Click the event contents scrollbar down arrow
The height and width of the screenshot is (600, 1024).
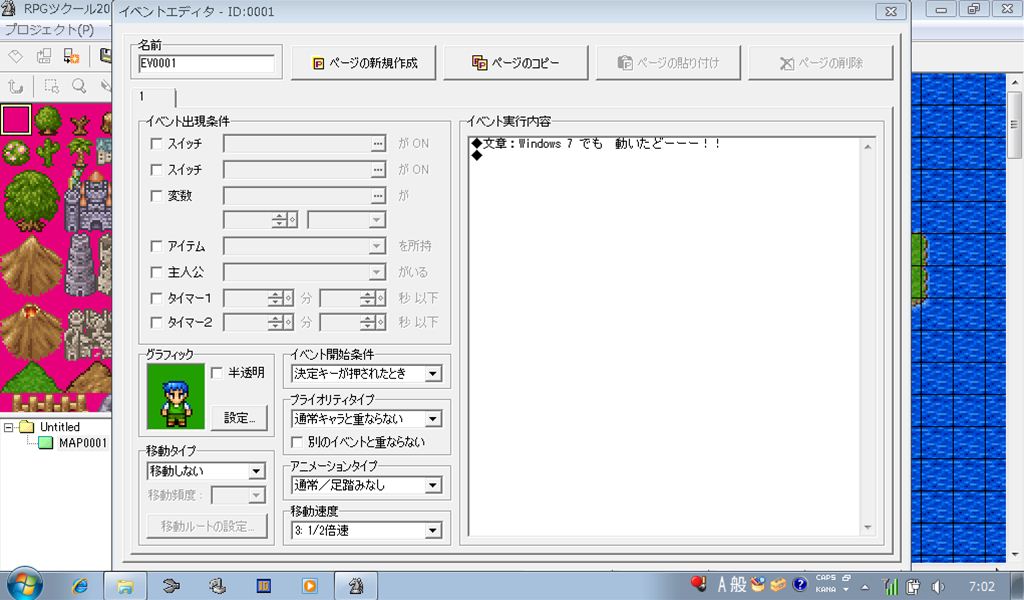(867, 528)
